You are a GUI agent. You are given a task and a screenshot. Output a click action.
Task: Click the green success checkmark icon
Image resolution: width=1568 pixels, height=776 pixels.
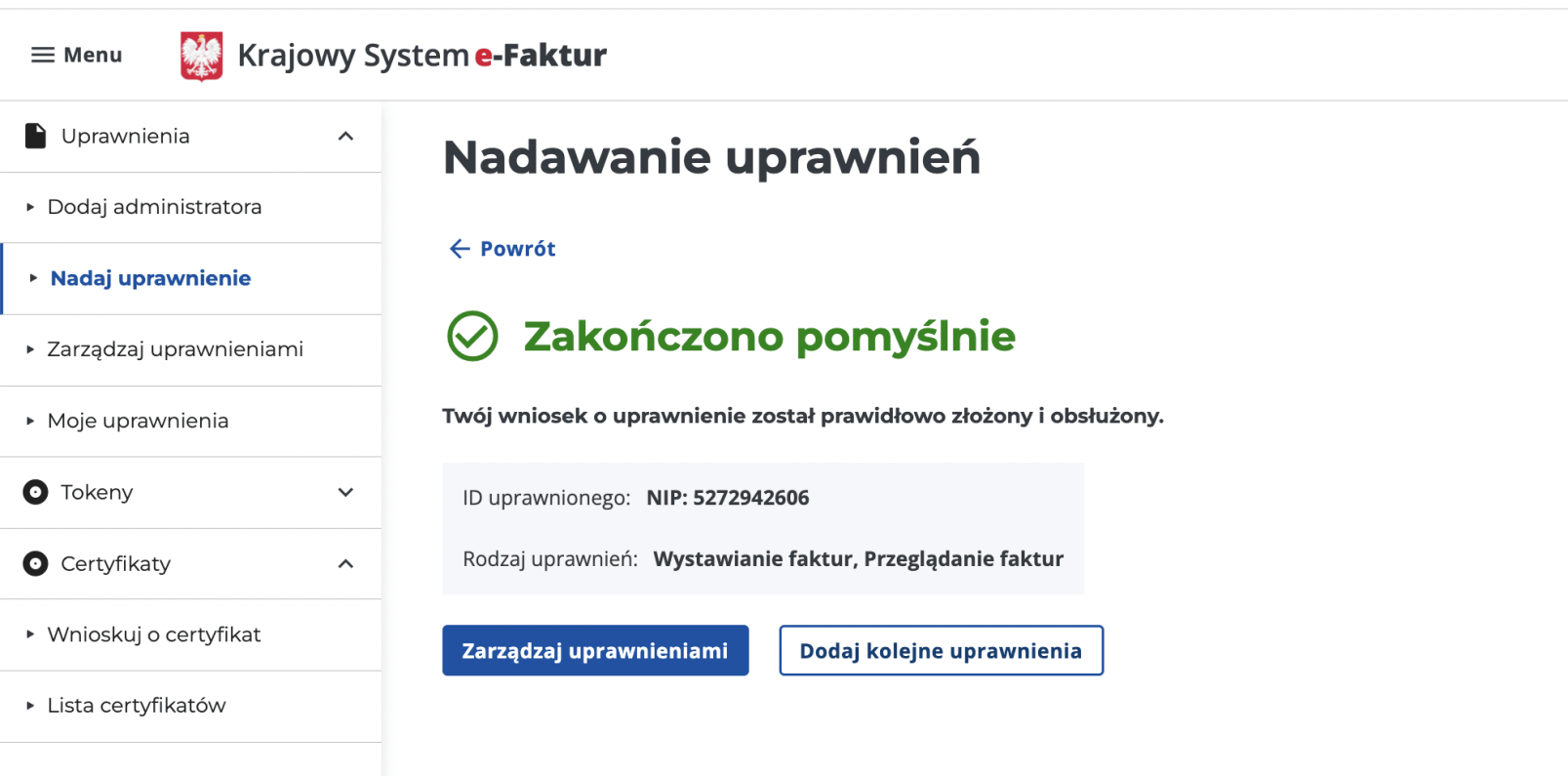pyautogui.click(x=472, y=336)
